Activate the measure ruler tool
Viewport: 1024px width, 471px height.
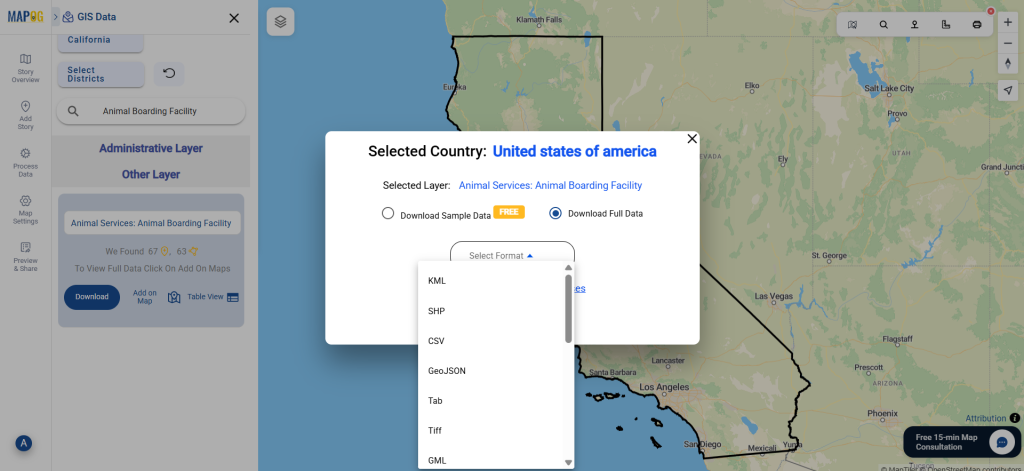(x=946, y=24)
